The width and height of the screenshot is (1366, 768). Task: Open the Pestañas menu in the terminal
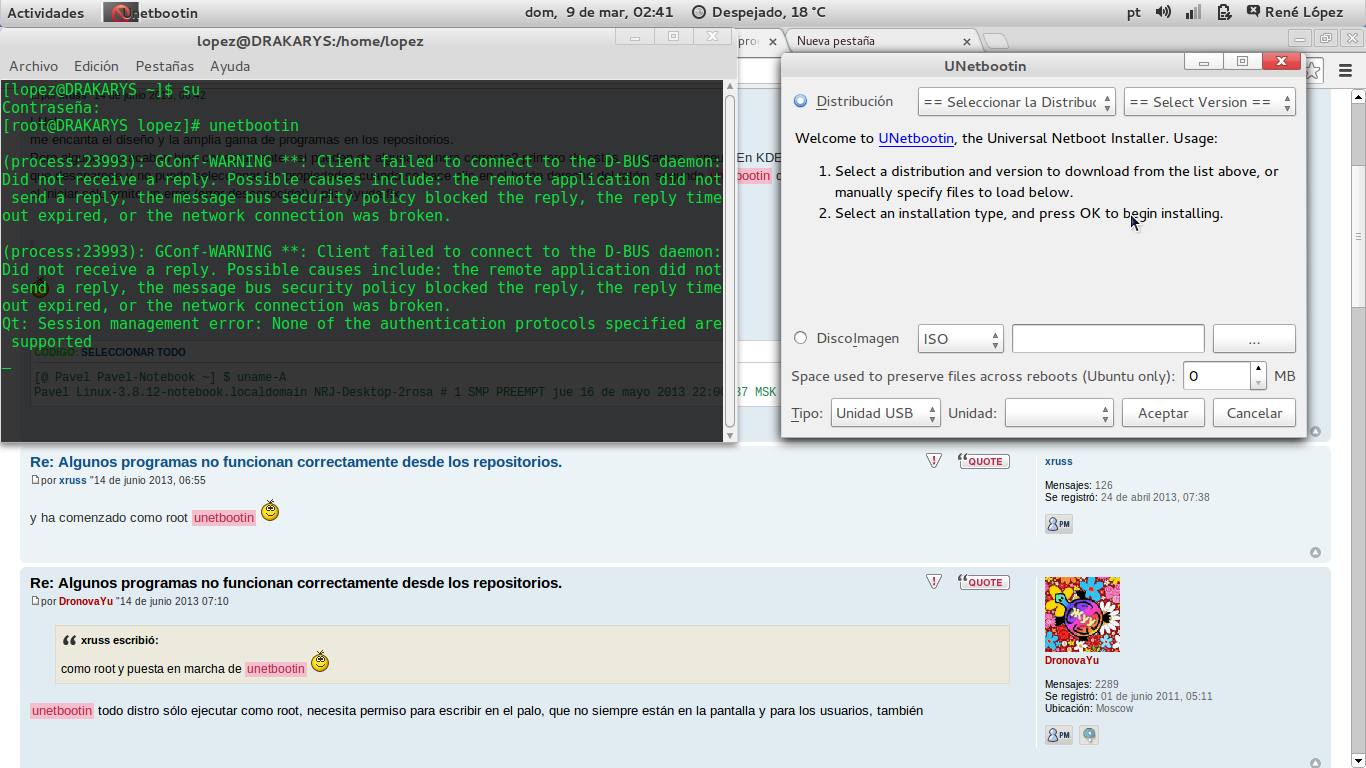coord(164,66)
